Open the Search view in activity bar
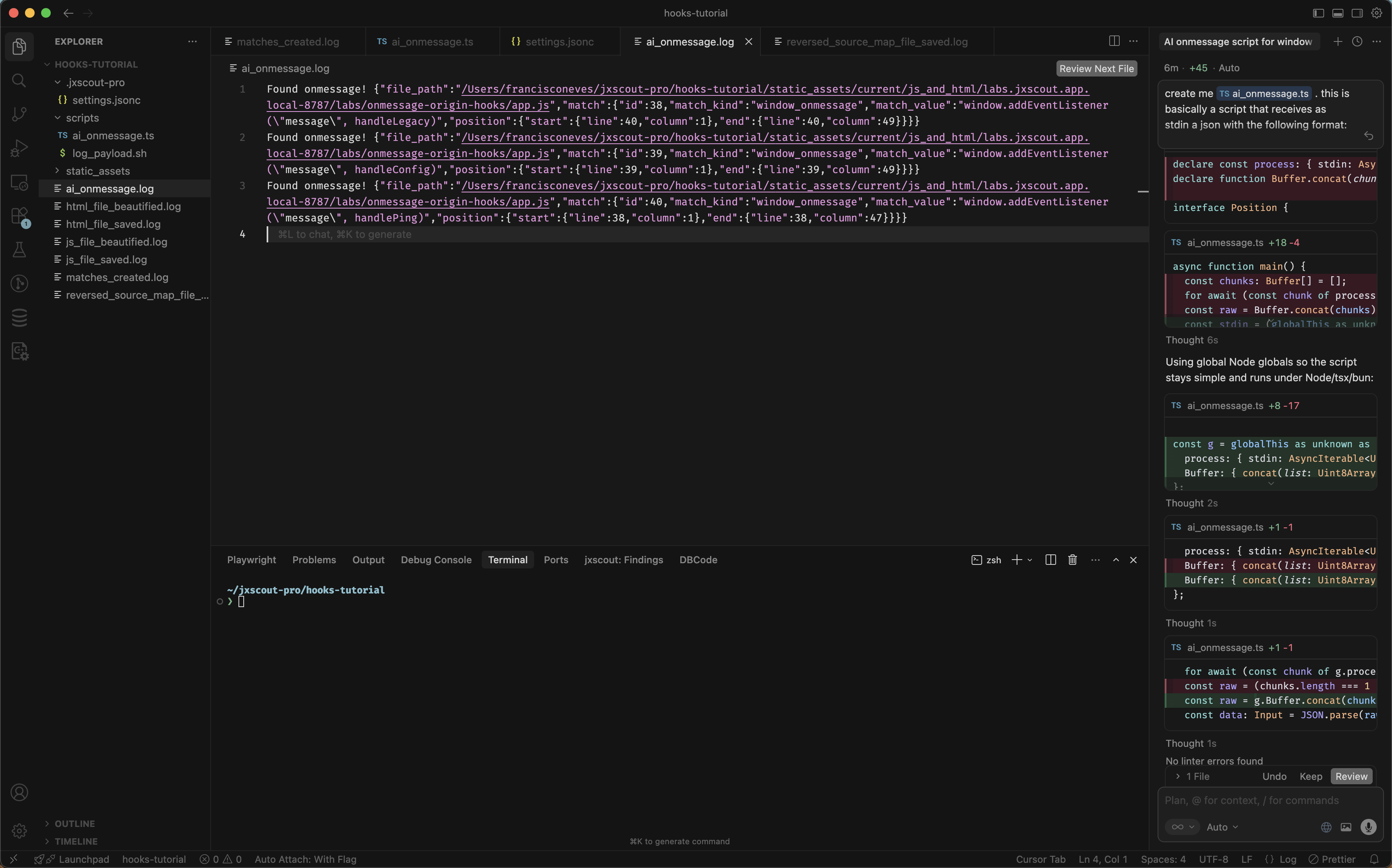 pyautogui.click(x=19, y=81)
